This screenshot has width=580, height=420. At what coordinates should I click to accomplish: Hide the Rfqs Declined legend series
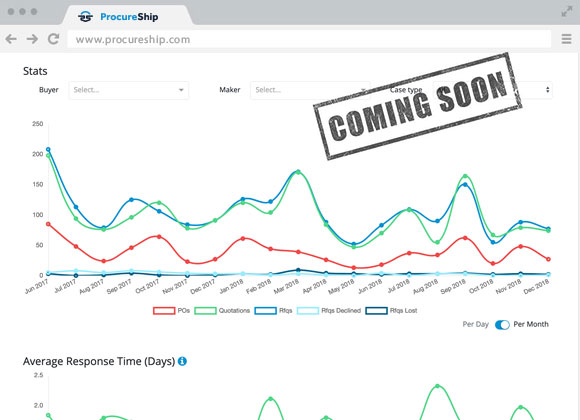pyautogui.click(x=329, y=310)
